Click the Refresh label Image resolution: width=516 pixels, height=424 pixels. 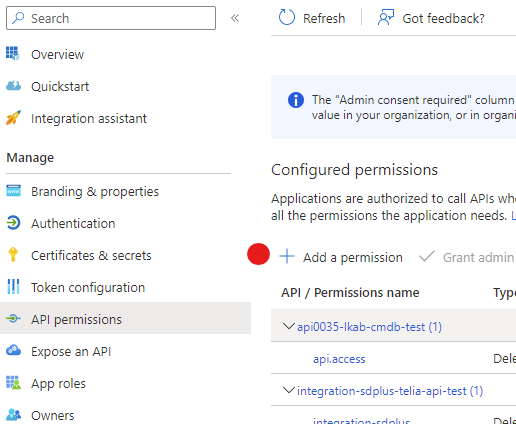(x=324, y=18)
